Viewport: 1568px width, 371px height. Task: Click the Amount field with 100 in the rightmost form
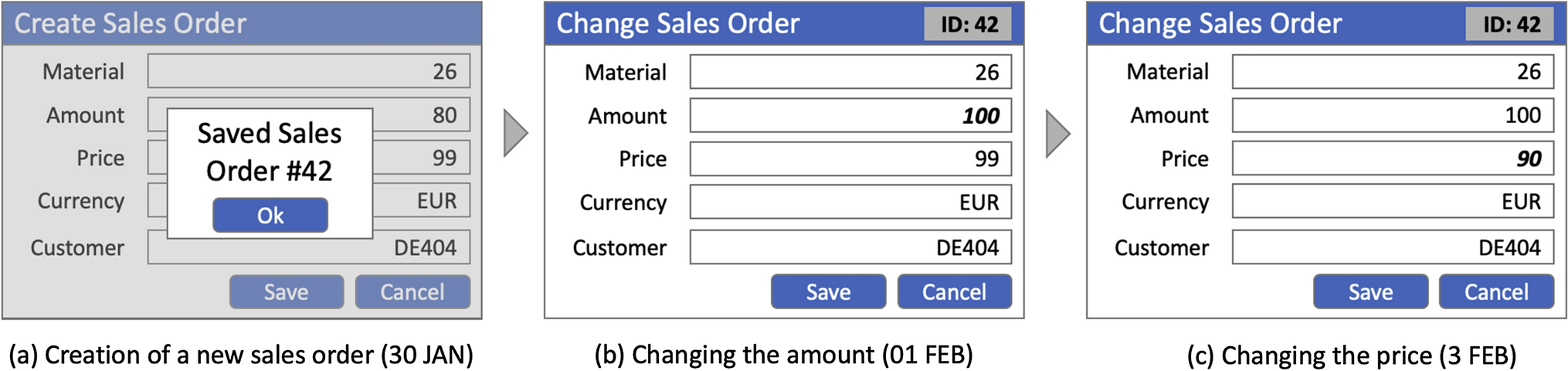pos(1393,115)
